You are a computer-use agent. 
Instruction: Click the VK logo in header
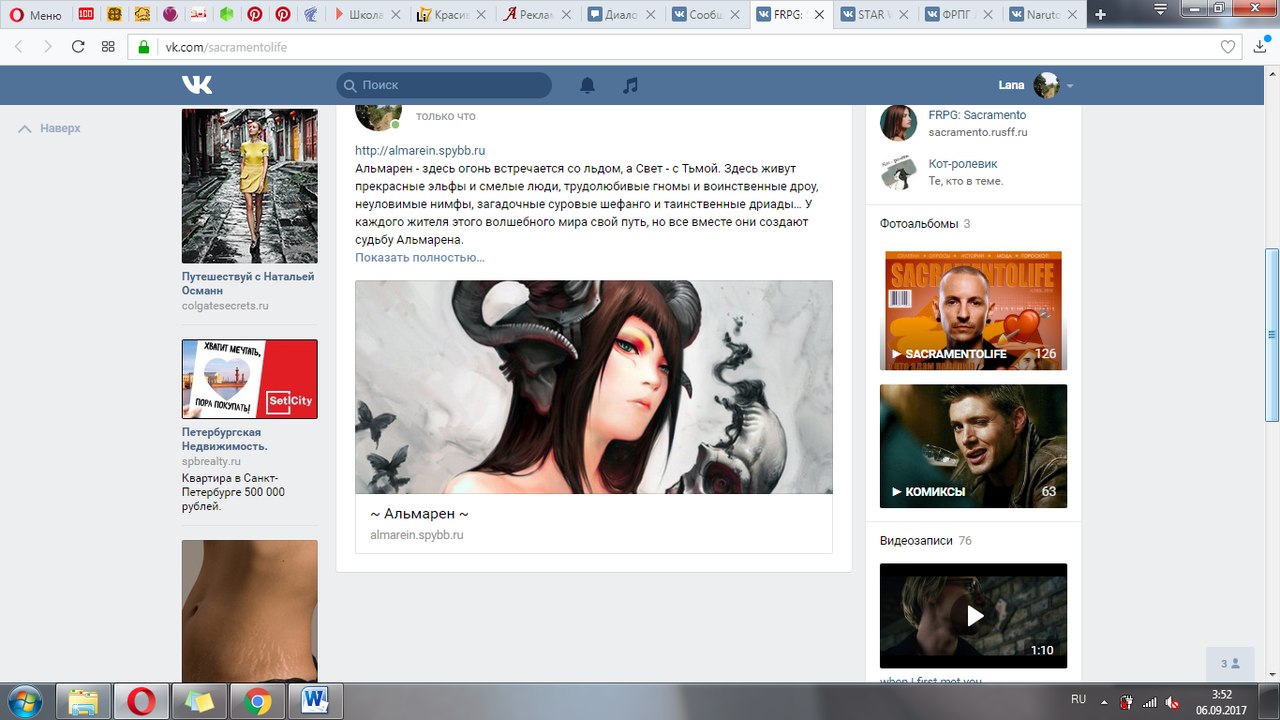pyautogui.click(x=197, y=85)
